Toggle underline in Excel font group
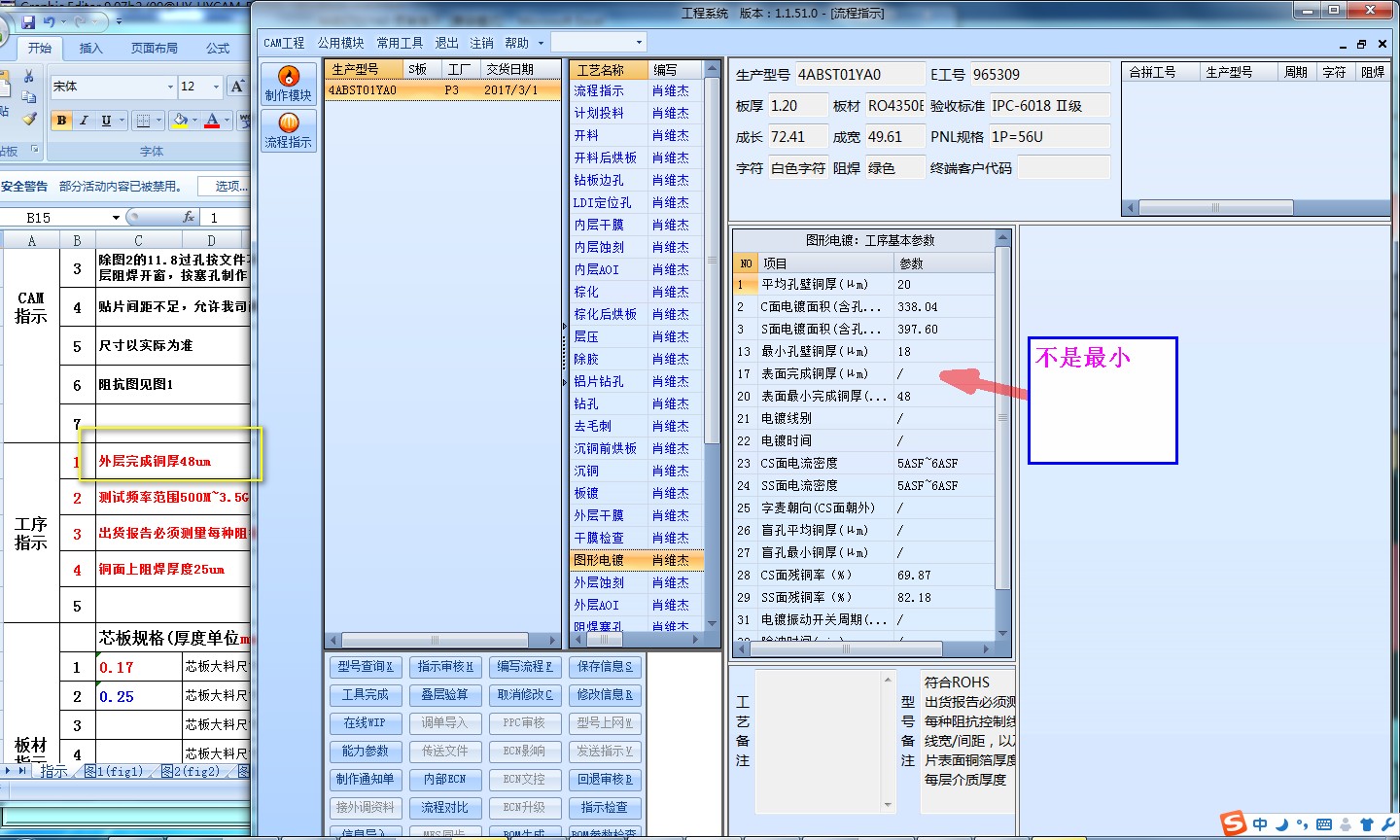This screenshot has height=840, width=1400. point(106,121)
